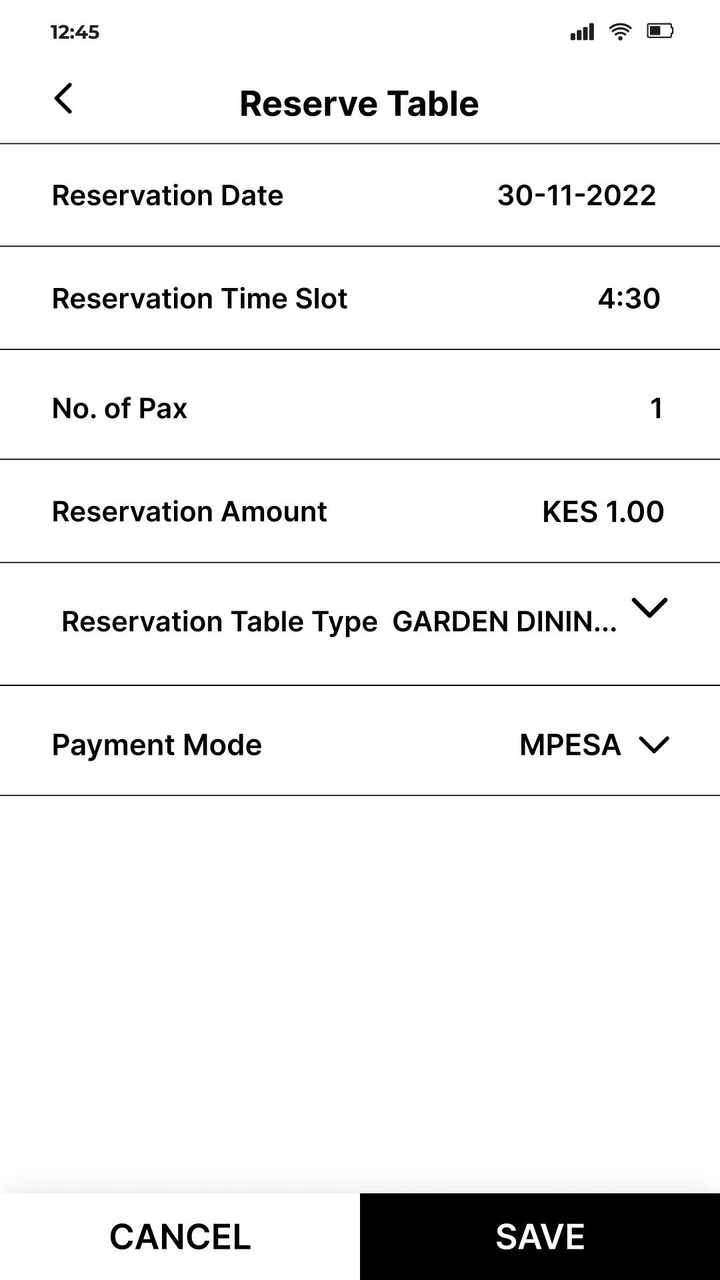Tap the KES 1.00 reservation amount

[x=603, y=512]
